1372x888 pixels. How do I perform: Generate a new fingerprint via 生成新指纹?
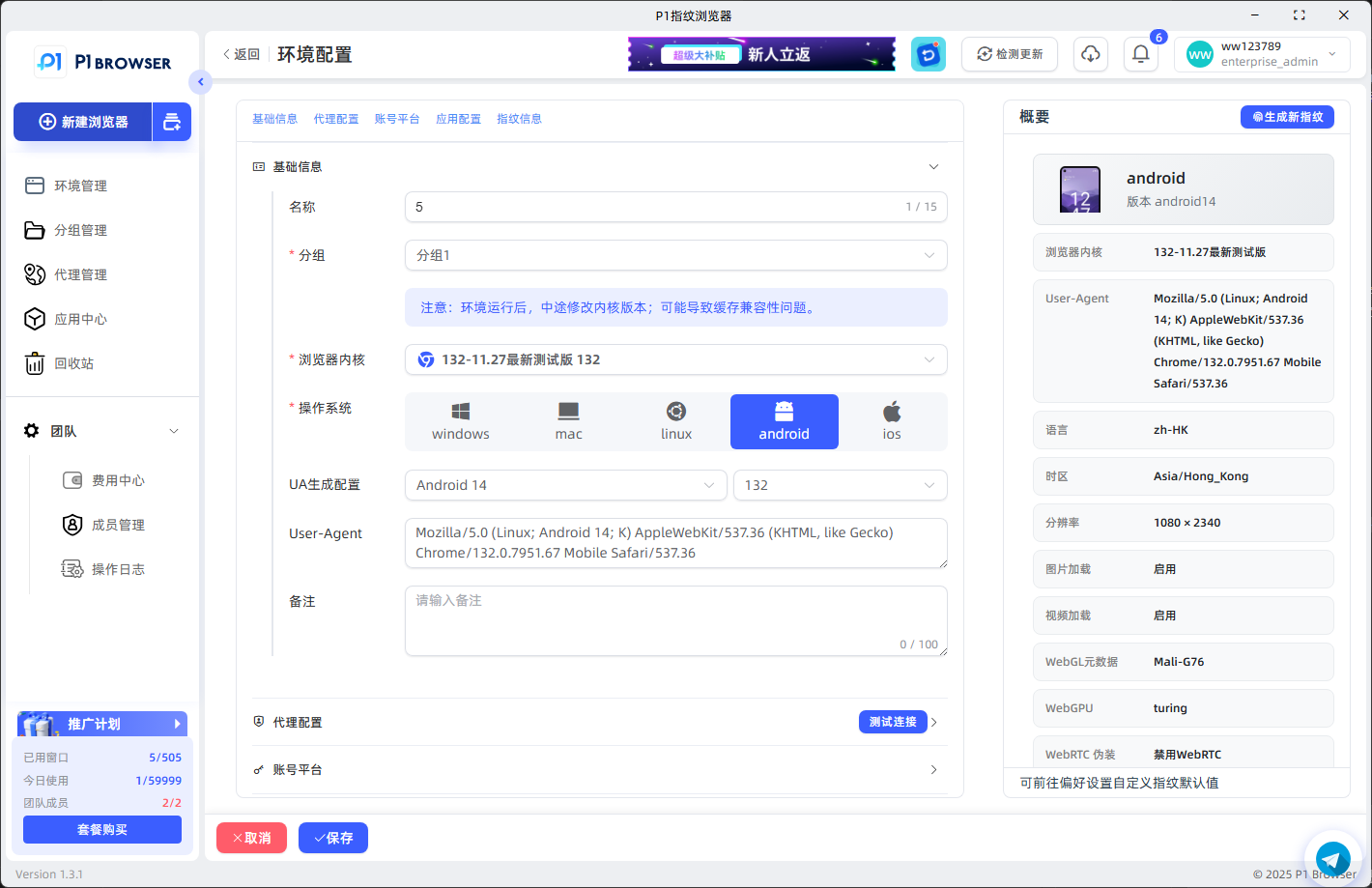1287,116
